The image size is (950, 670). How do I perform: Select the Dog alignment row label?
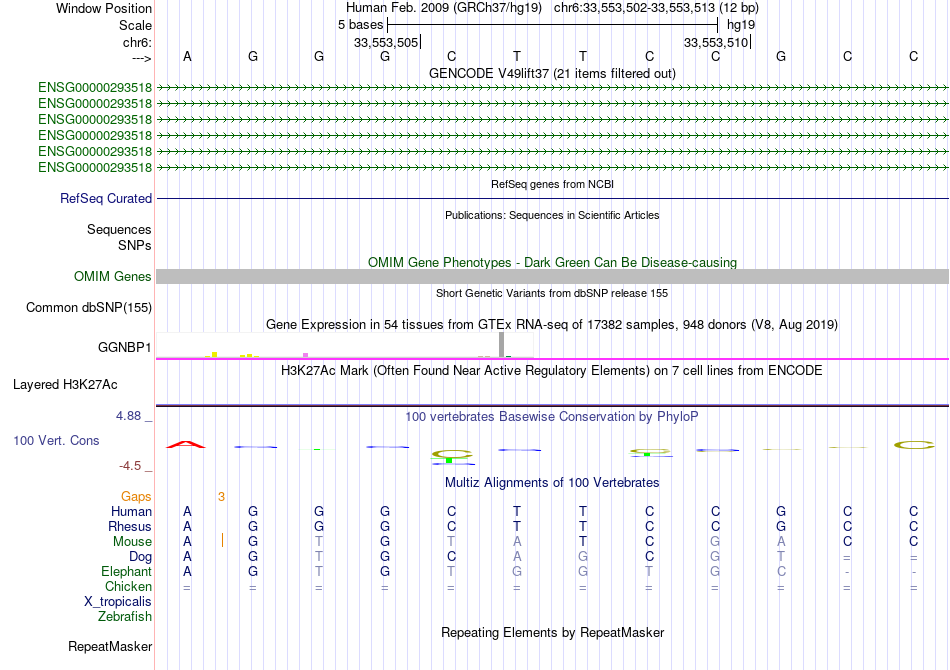coord(140,557)
